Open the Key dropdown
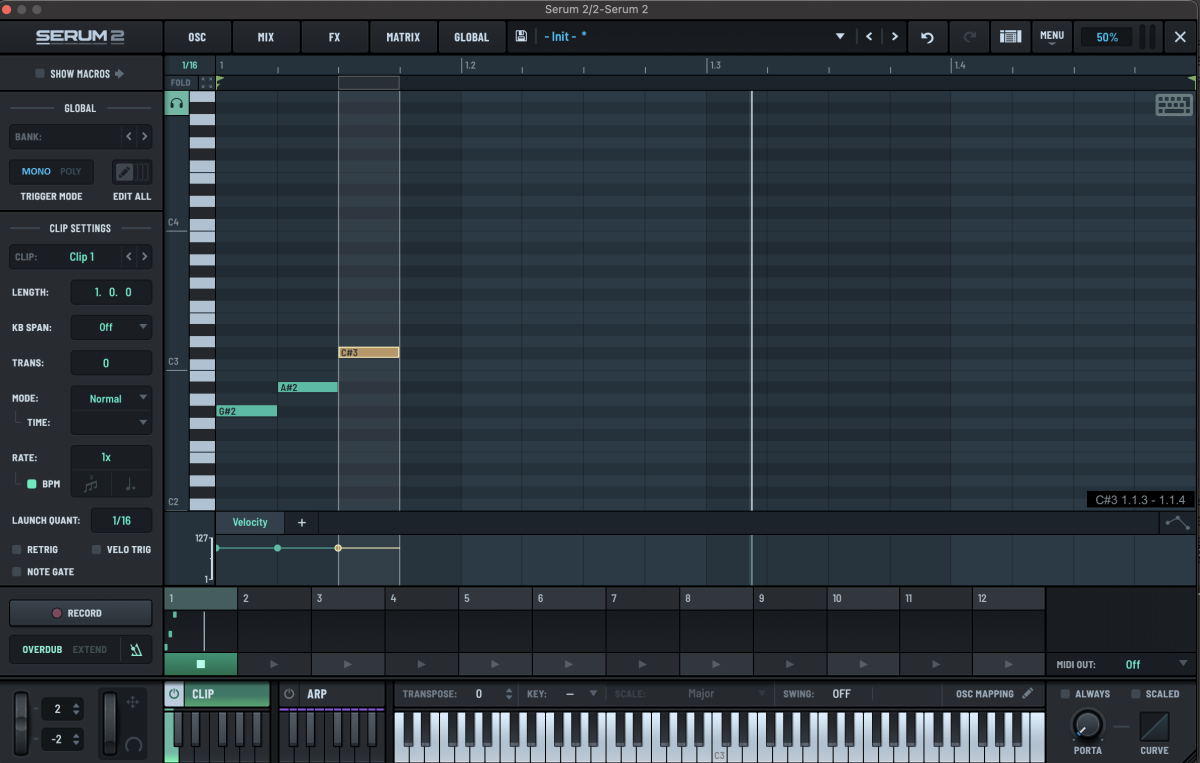 (x=581, y=694)
